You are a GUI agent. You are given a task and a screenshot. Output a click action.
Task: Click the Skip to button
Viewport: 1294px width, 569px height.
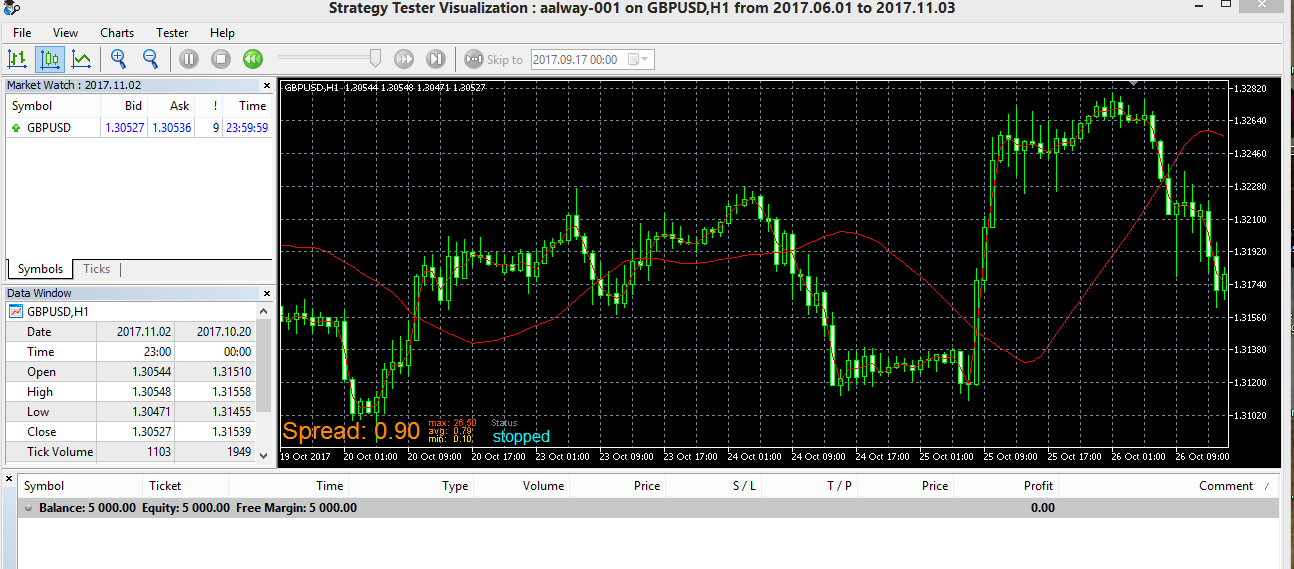point(493,60)
